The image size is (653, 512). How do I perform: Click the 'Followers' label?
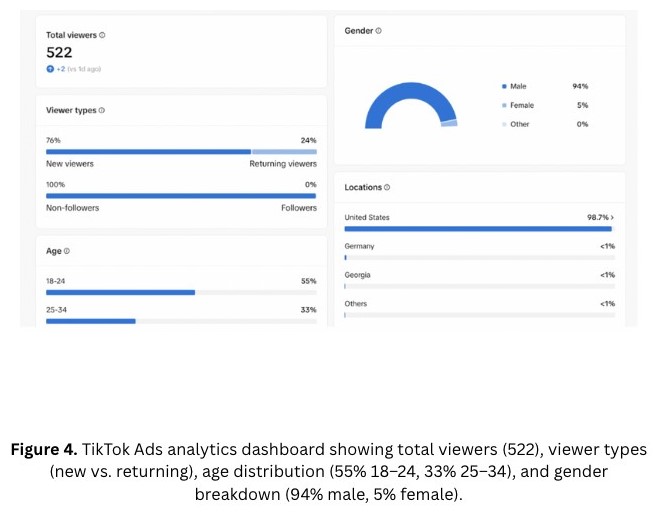tap(299, 208)
